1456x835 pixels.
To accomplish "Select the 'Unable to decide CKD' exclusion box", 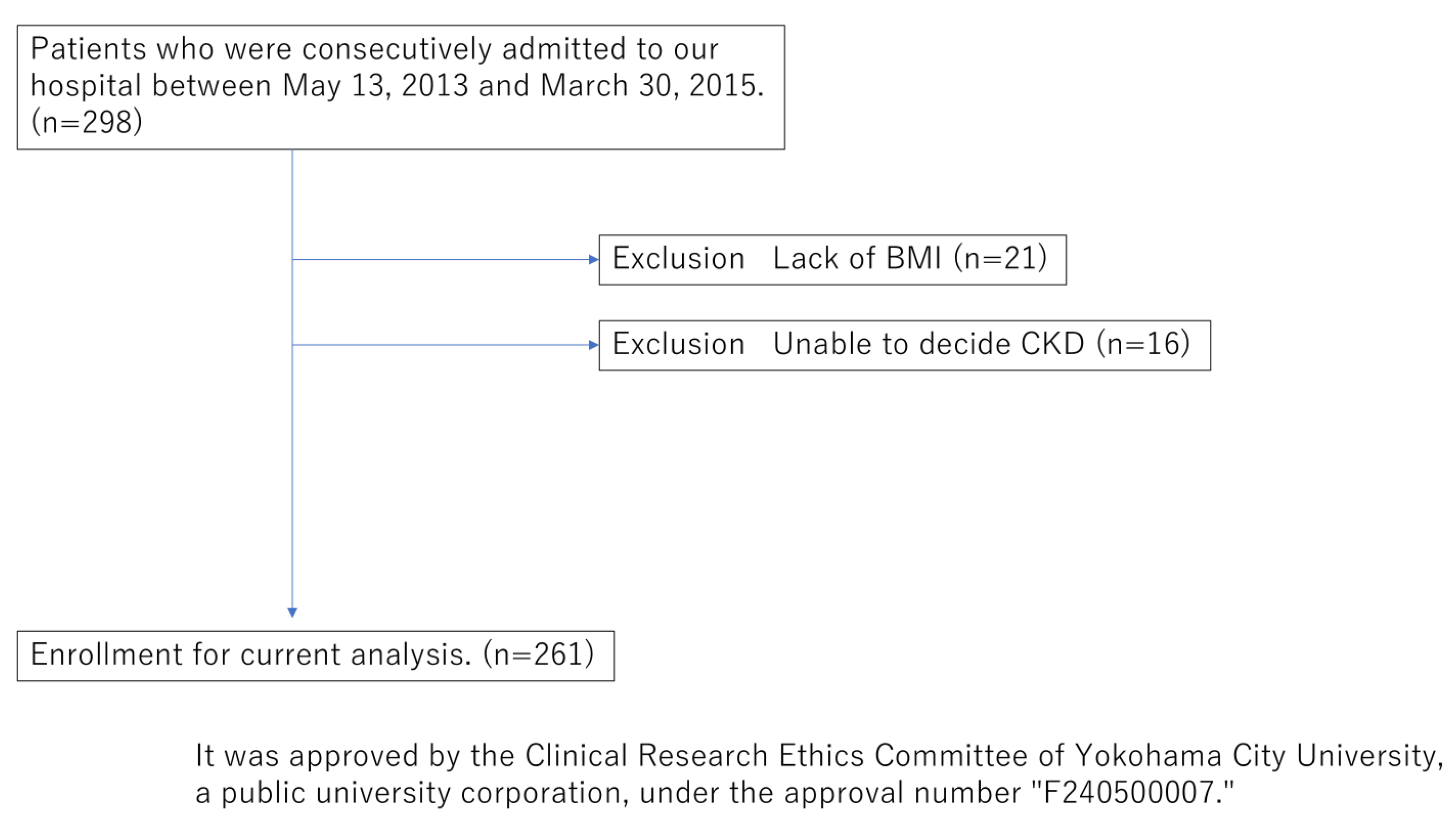I will tap(904, 345).
